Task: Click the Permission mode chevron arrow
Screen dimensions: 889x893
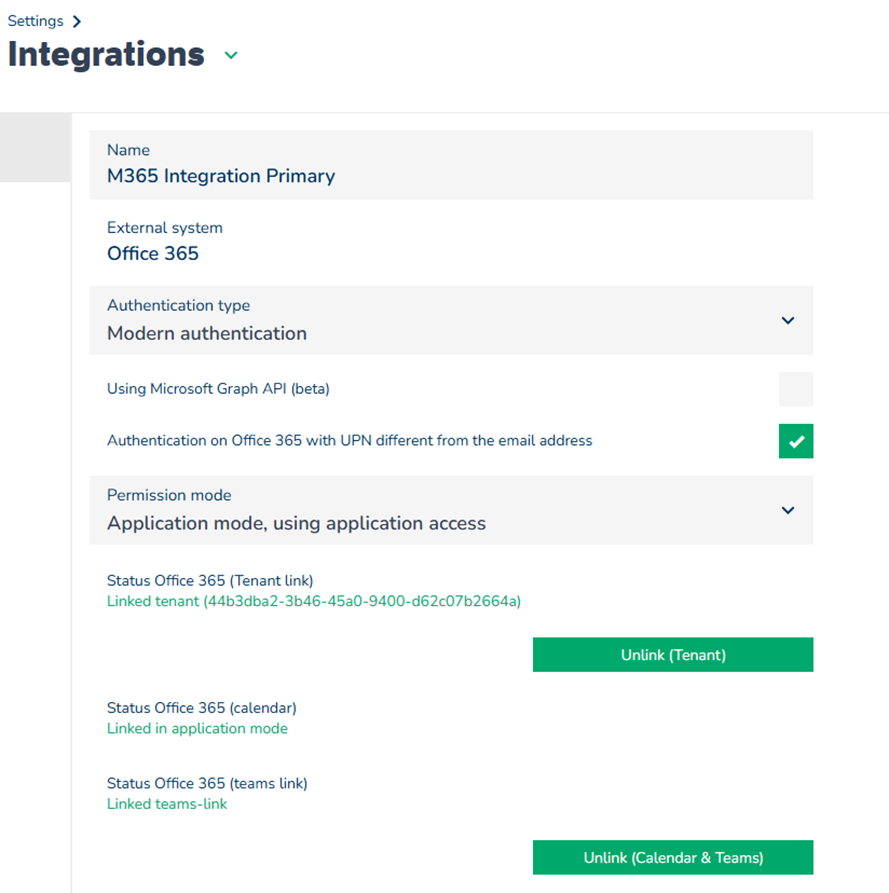Action: (788, 510)
